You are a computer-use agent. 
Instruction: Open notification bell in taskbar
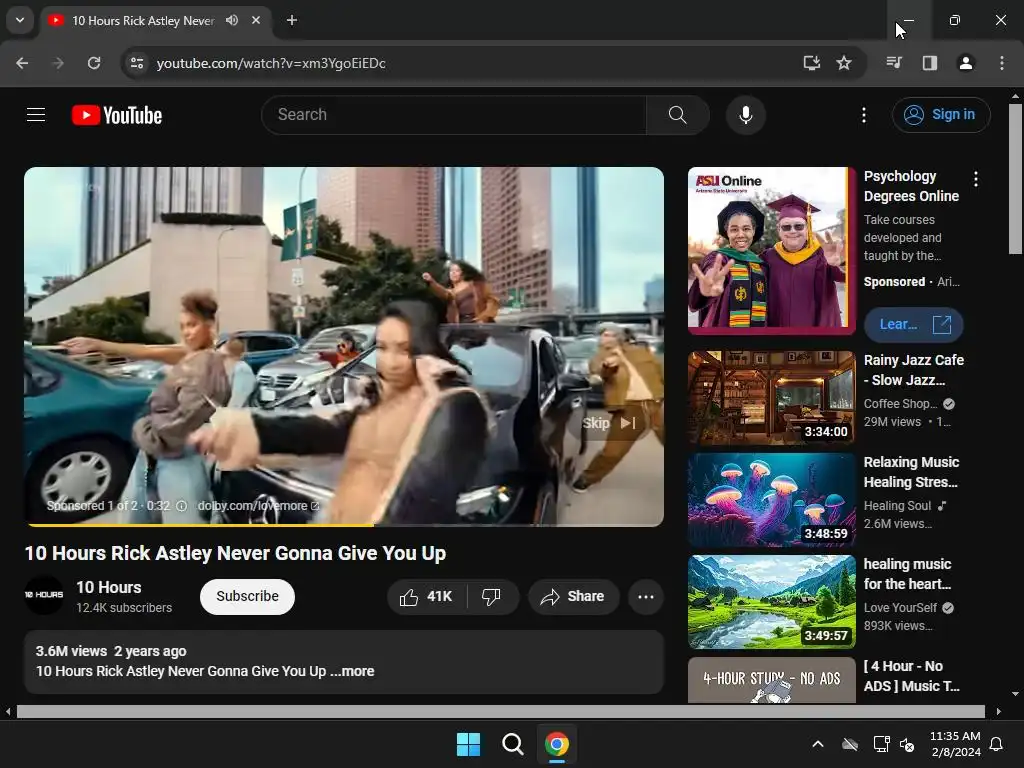[997, 744]
